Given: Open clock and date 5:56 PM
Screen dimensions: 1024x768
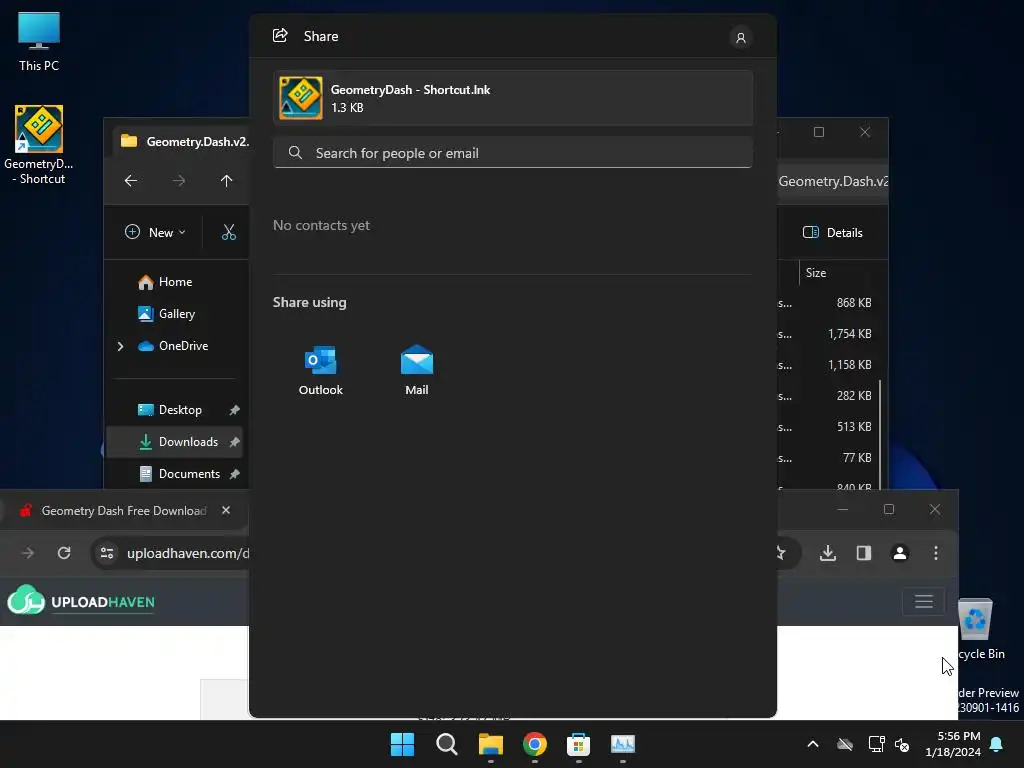Looking at the screenshot, I should 953,744.
